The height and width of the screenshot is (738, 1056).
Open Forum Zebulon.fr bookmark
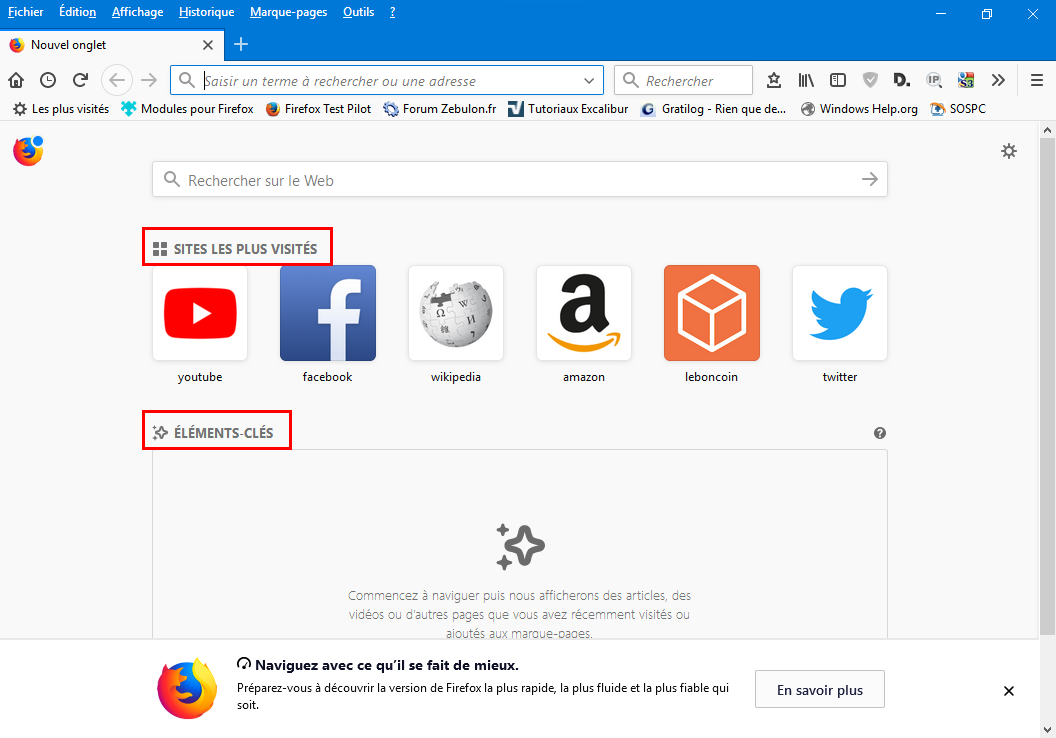(x=439, y=109)
